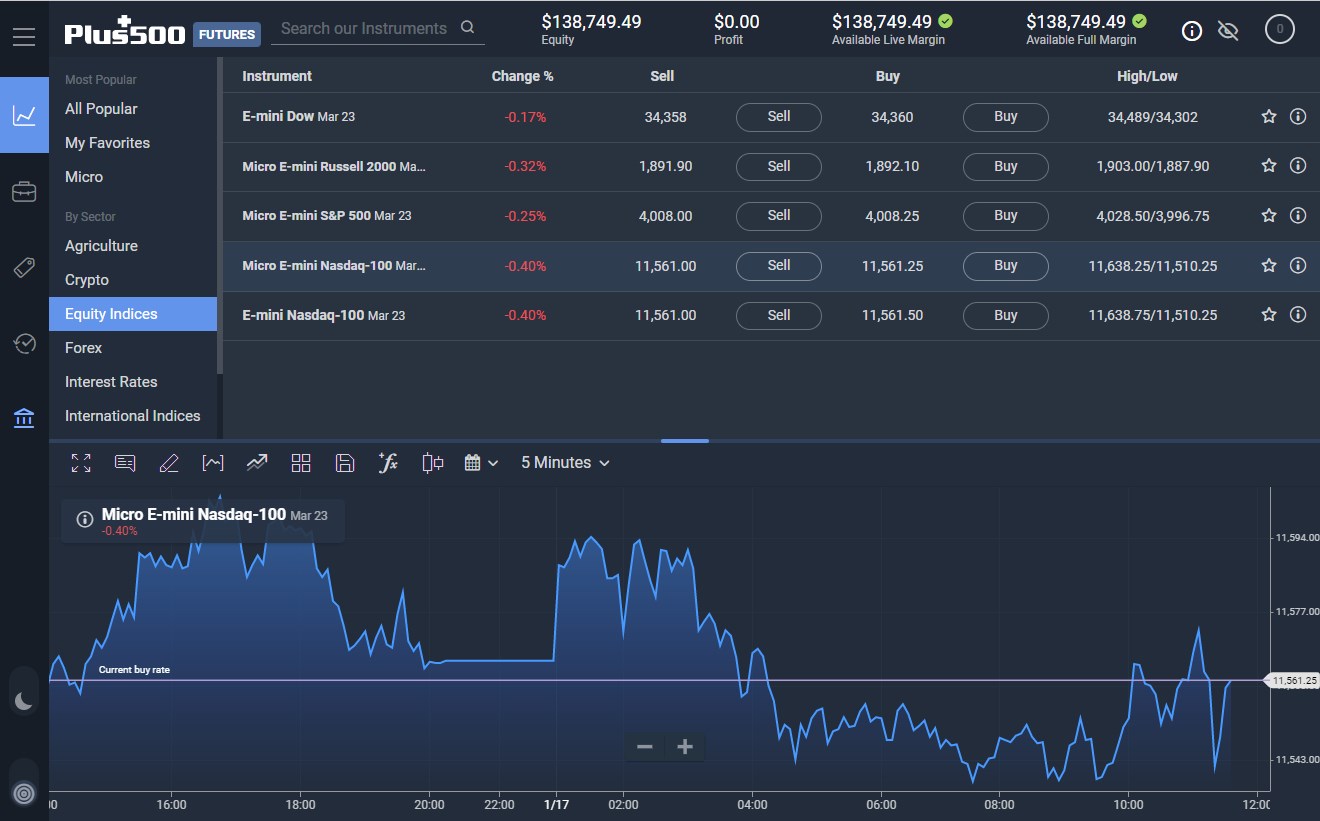Open the calendar events dropdown on chart
1320x821 pixels.
point(480,462)
